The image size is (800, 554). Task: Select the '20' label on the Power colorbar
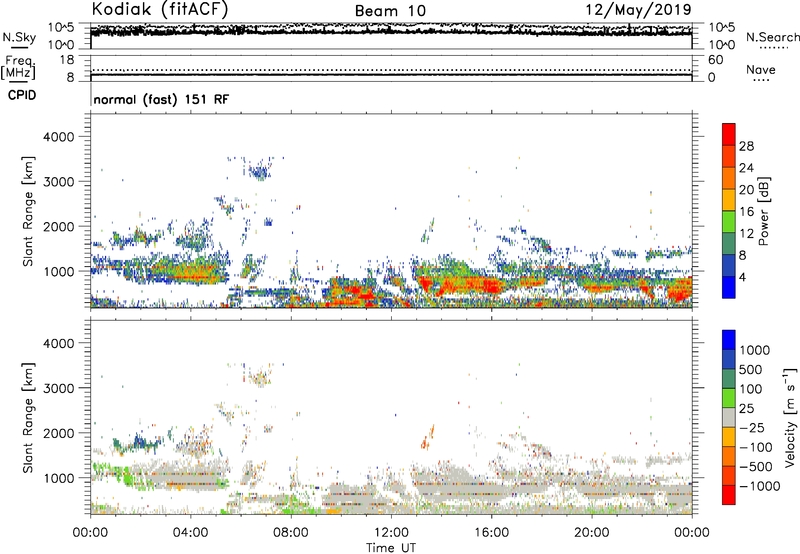746,190
